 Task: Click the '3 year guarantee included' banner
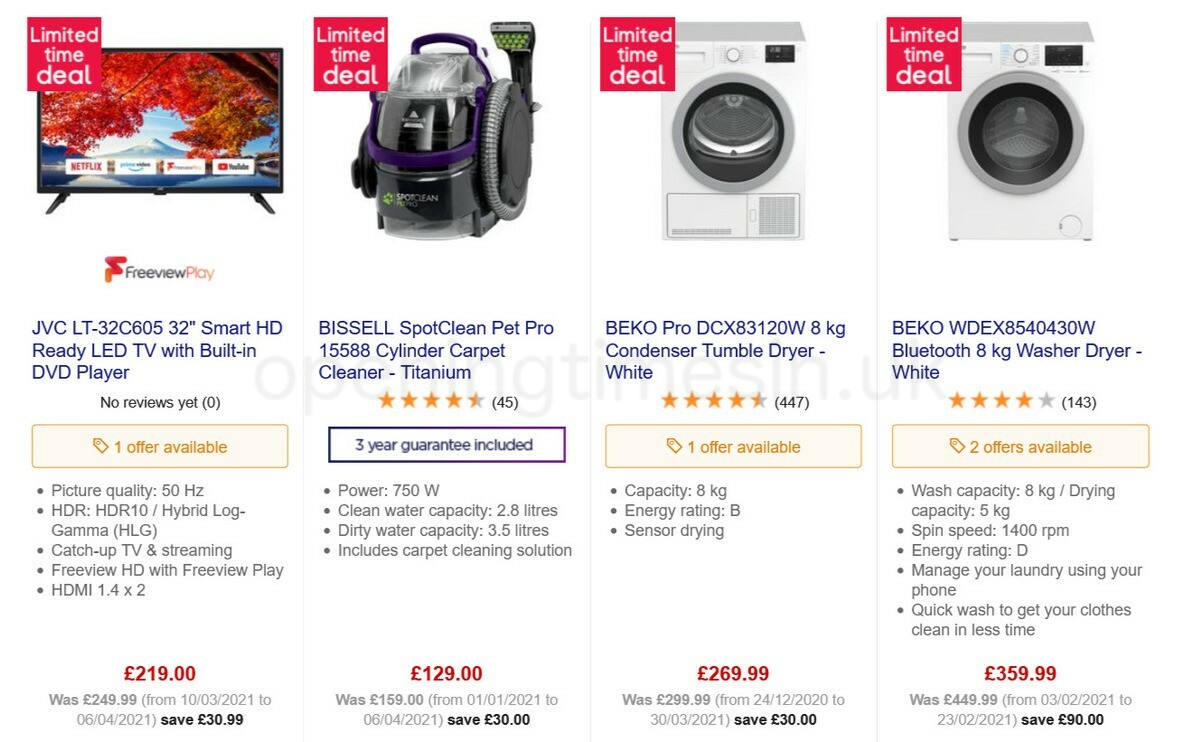coord(446,444)
